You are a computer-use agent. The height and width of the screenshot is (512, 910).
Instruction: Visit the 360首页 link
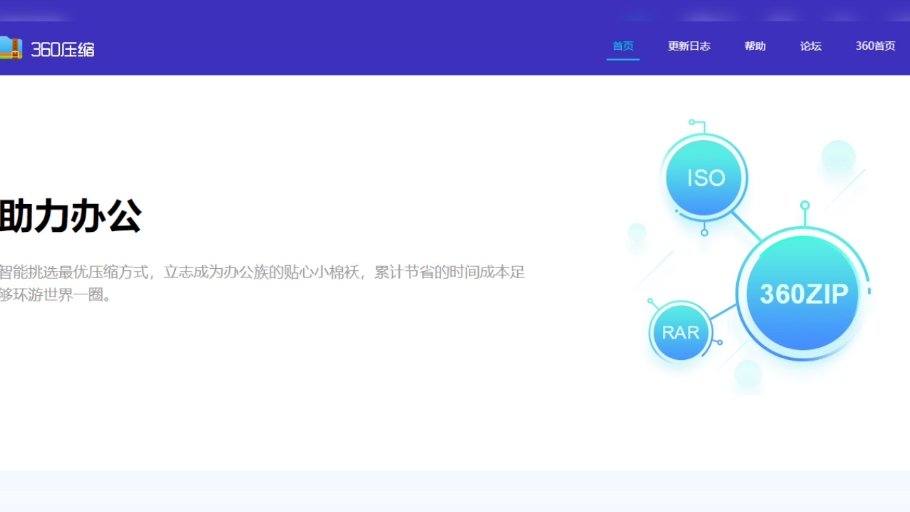click(x=875, y=46)
